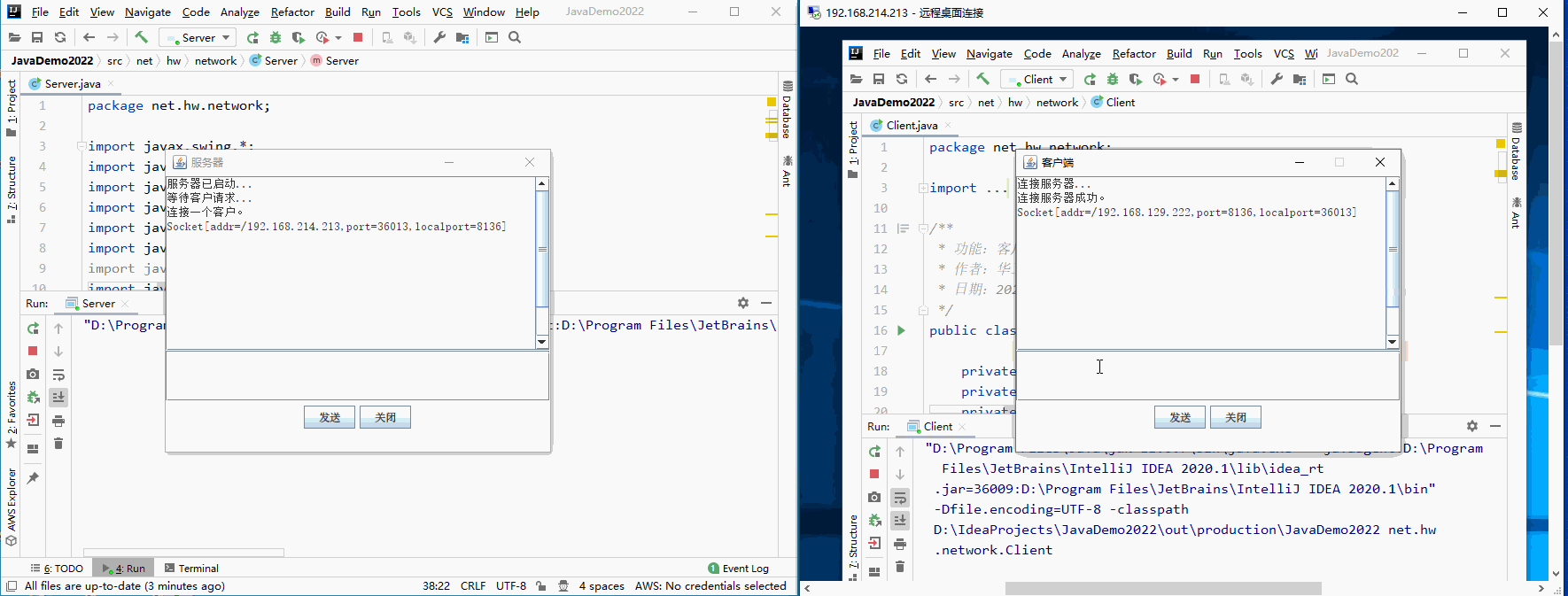Click message input field in 服务器 window

pos(357,375)
